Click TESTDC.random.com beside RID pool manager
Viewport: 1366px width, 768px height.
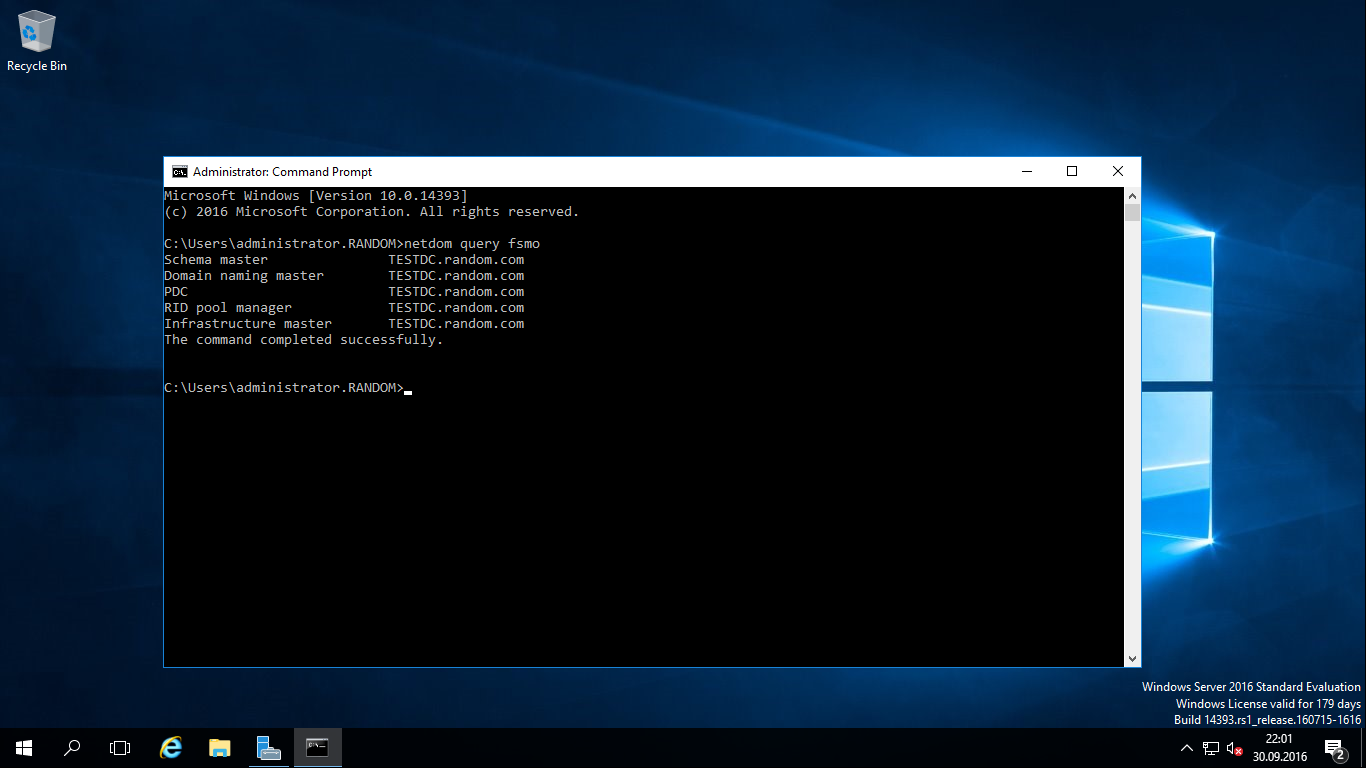click(x=456, y=308)
